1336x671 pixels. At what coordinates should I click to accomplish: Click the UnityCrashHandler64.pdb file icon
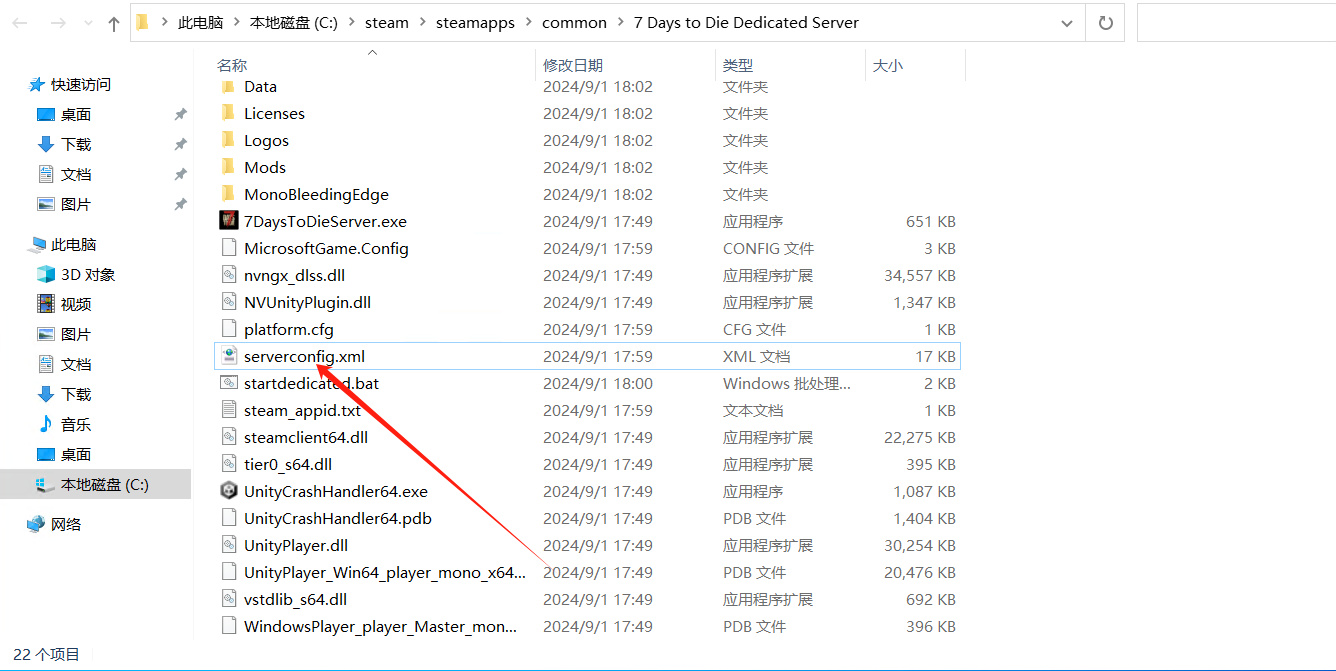pyautogui.click(x=229, y=518)
